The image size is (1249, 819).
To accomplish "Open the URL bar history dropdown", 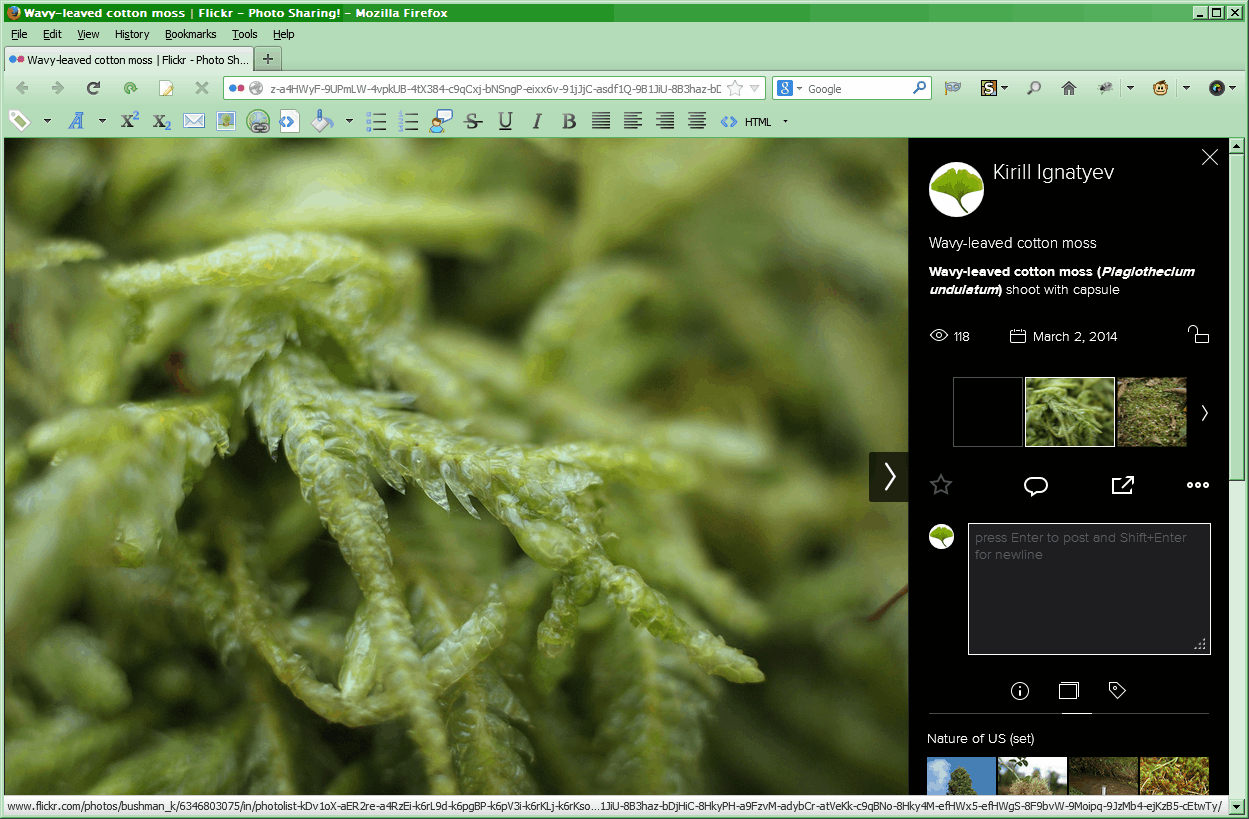I will tap(754, 88).
